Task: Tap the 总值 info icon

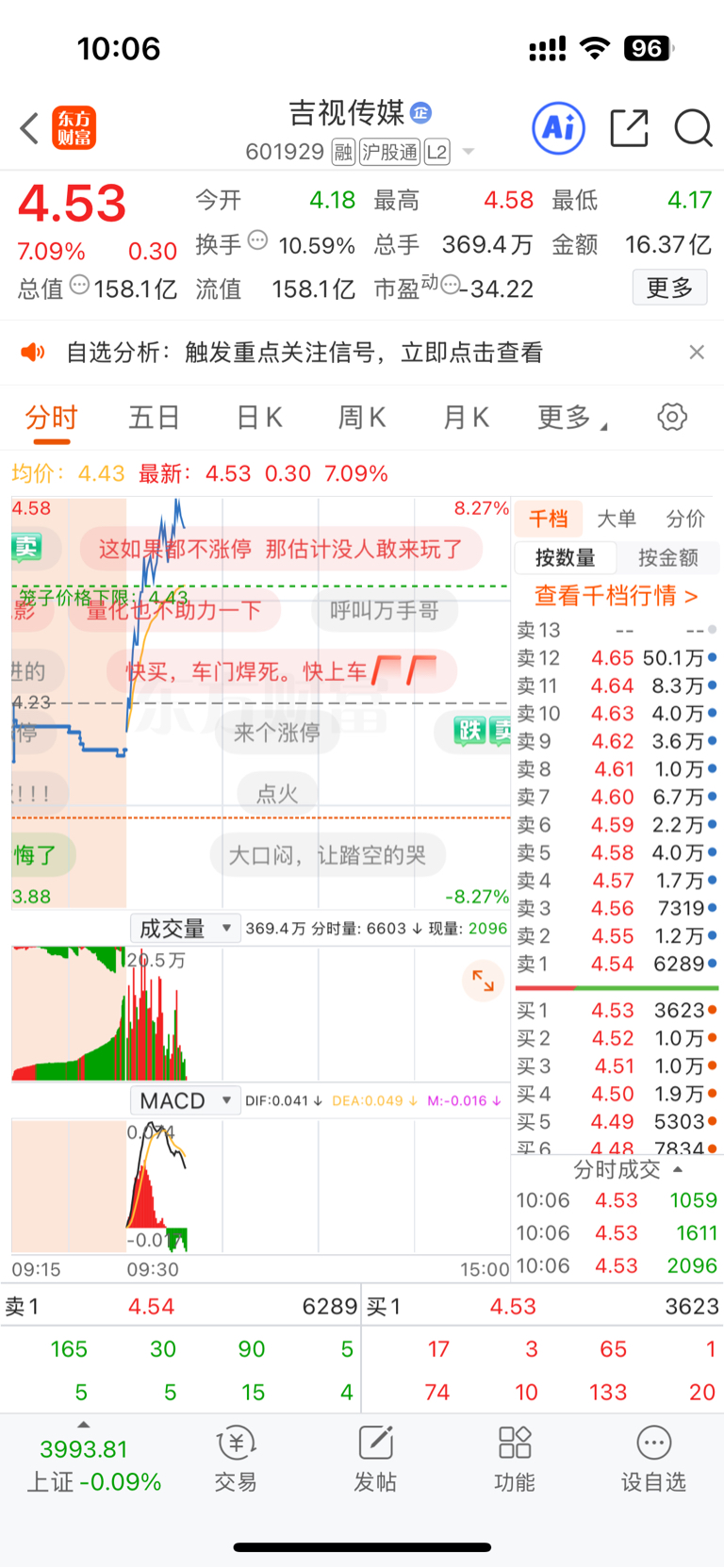Action: point(80,285)
